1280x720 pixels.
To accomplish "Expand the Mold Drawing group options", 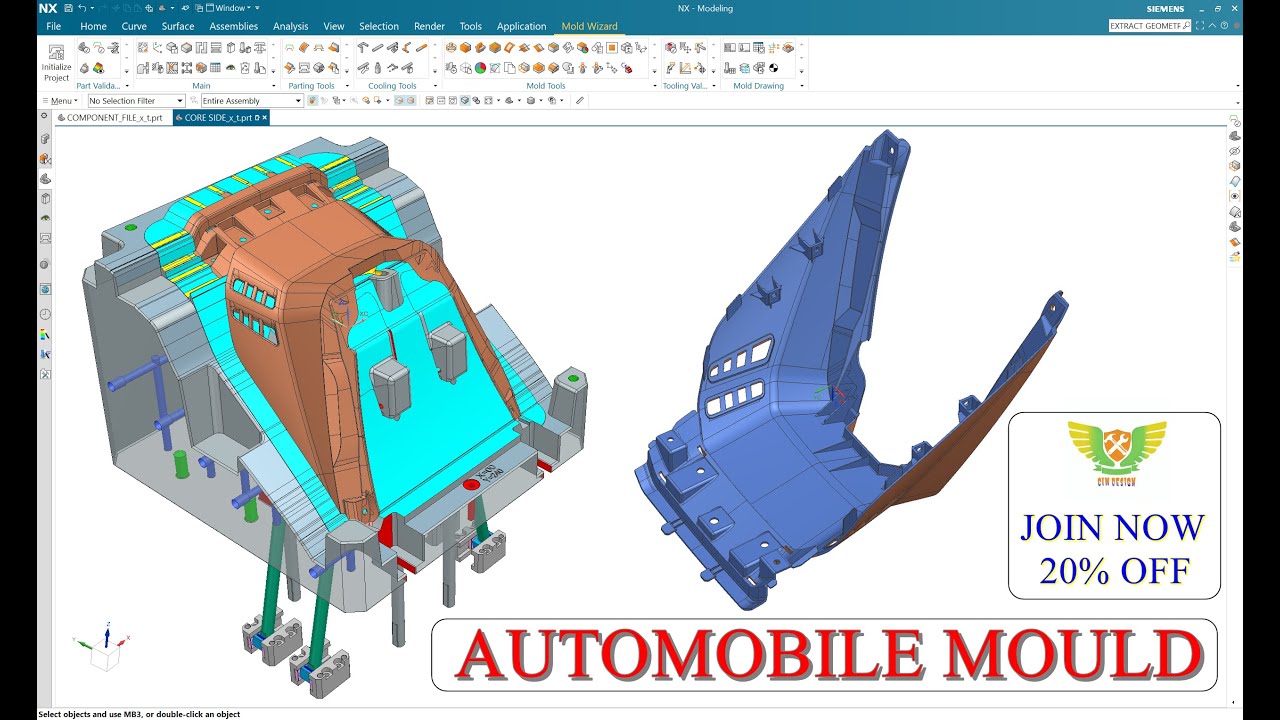I will pyautogui.click(x=802, y=86).
